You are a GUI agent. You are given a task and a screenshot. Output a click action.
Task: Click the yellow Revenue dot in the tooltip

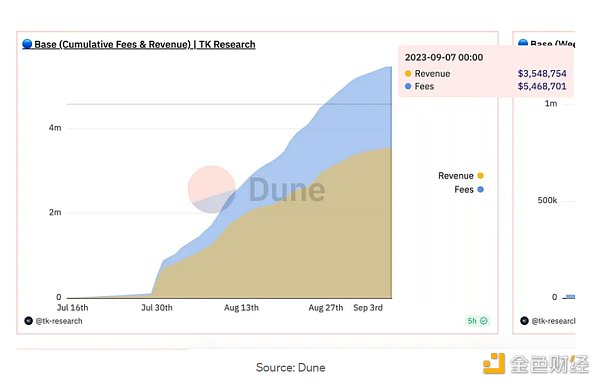pyautogui.click(x=408, y=73)
